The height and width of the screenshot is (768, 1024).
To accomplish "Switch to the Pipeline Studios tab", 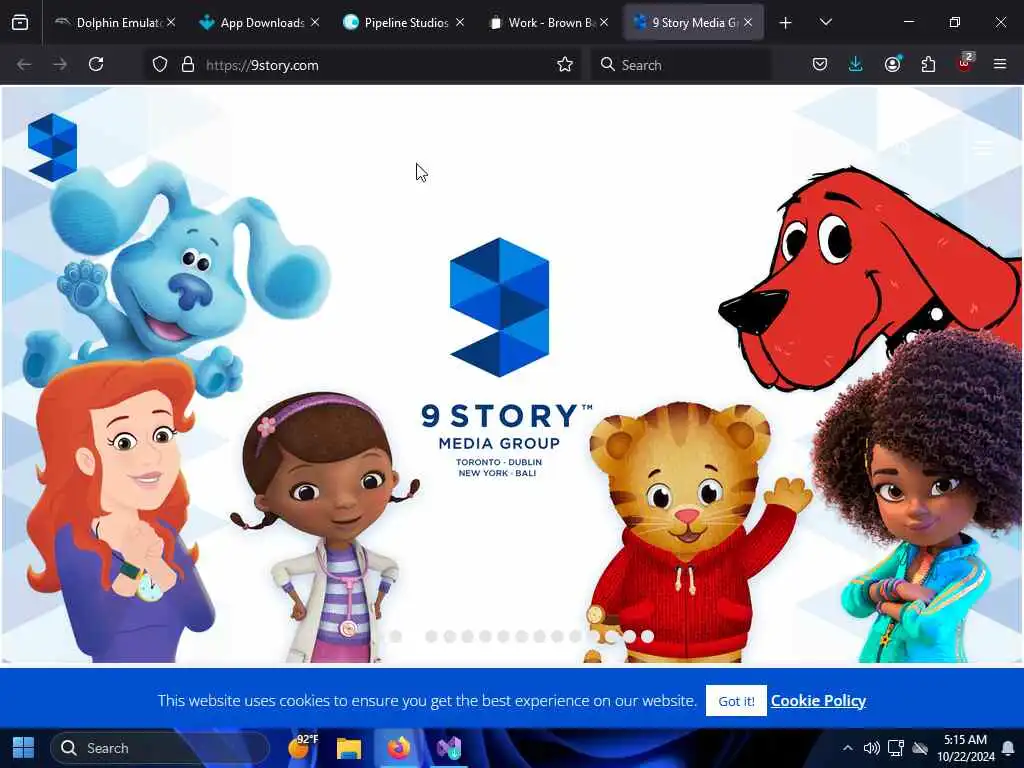I will click(404, 23).
